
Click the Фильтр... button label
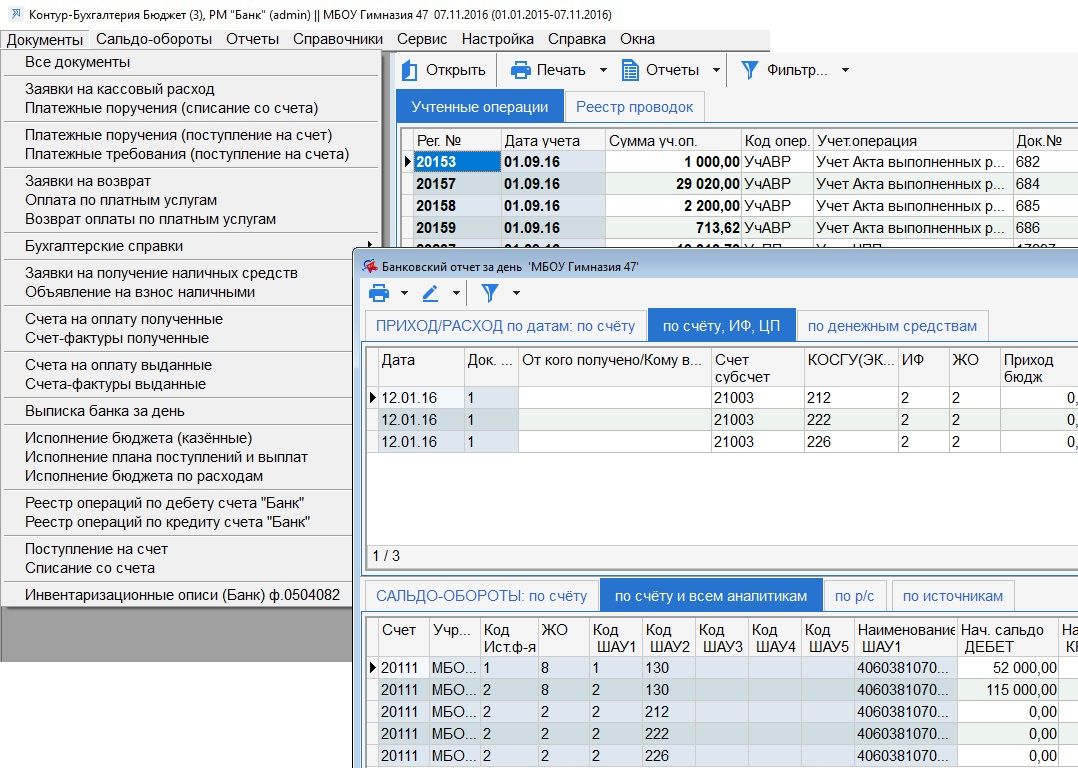click(797, 70)
